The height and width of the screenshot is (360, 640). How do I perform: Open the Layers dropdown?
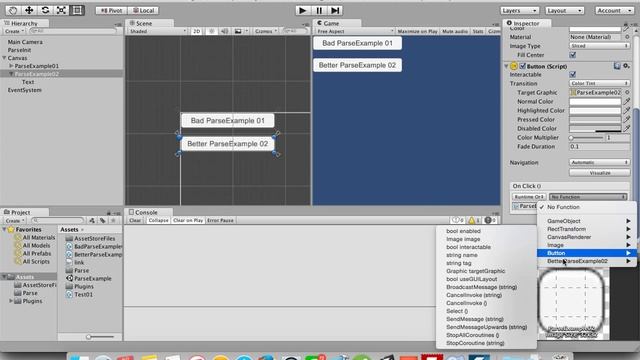[519, 10]
